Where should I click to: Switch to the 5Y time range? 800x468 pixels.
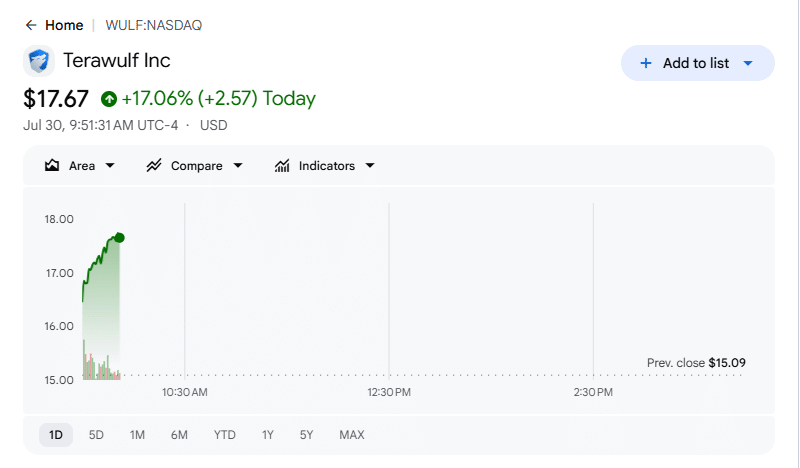[x=306, y=435]
